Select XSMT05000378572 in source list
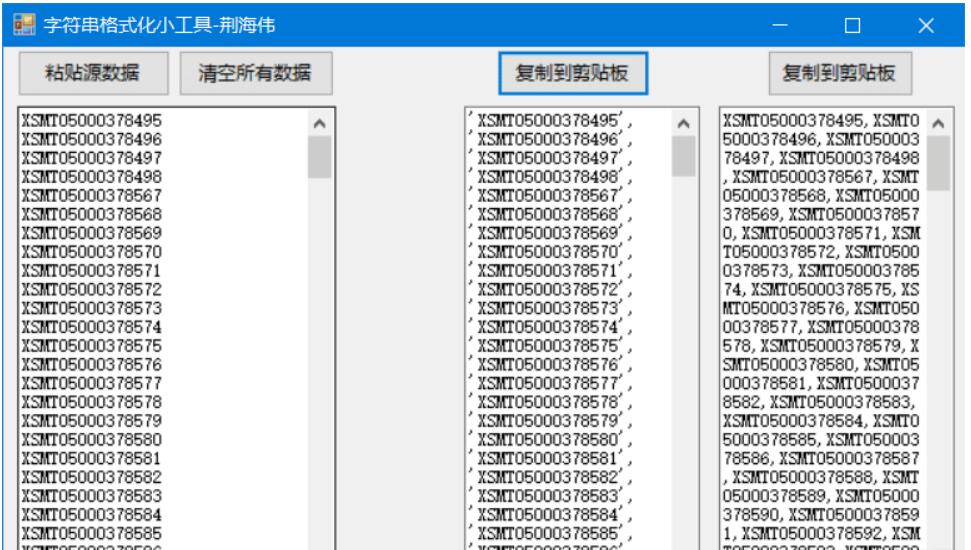971x550 pixels. pyautogui.click(x=92, y=289)
